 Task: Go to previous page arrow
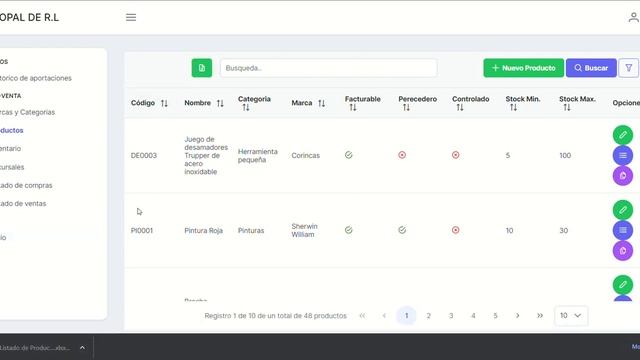point(384,316)
